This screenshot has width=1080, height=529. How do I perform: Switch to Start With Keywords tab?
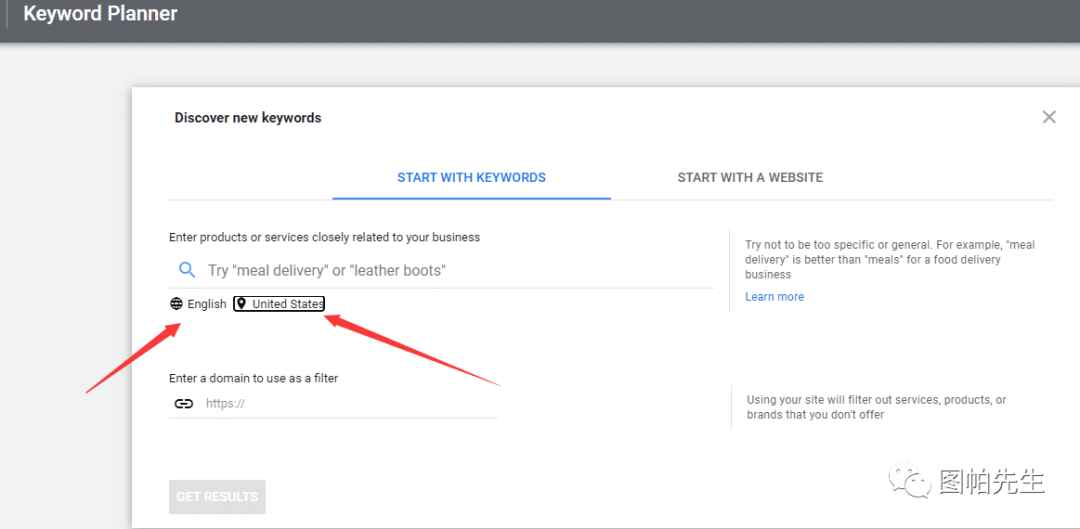click(x=471, y=178)
